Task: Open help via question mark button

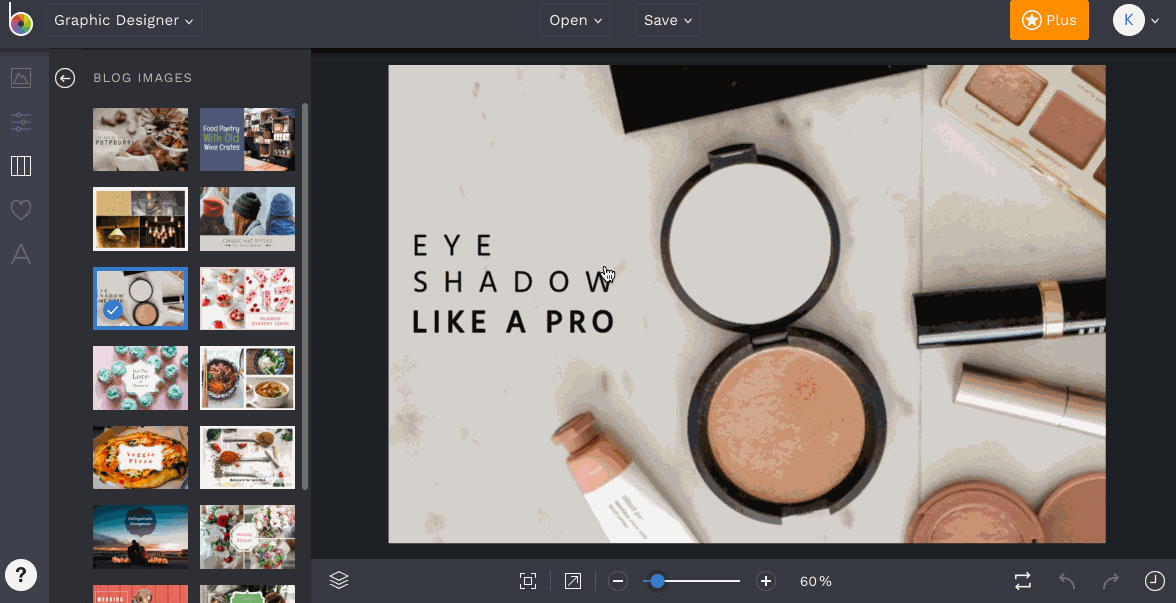Action: pyautogui.click(x=21, y=575)
